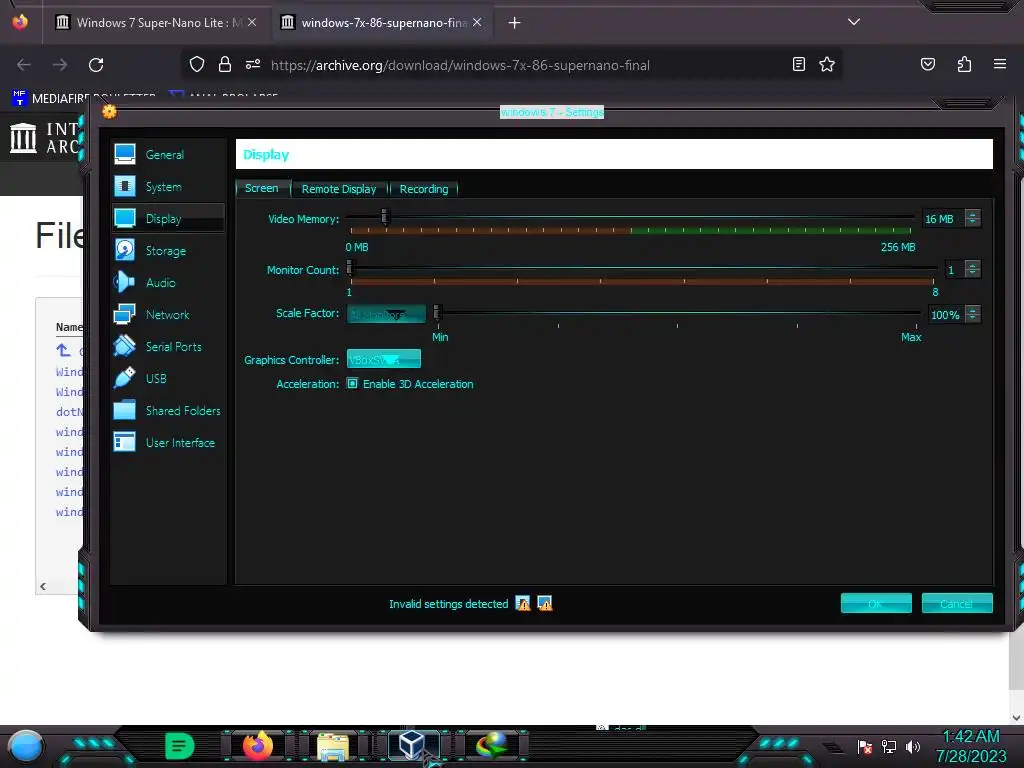Switch to Windows 7 Super-Nano Lite tab

[155, 22]
